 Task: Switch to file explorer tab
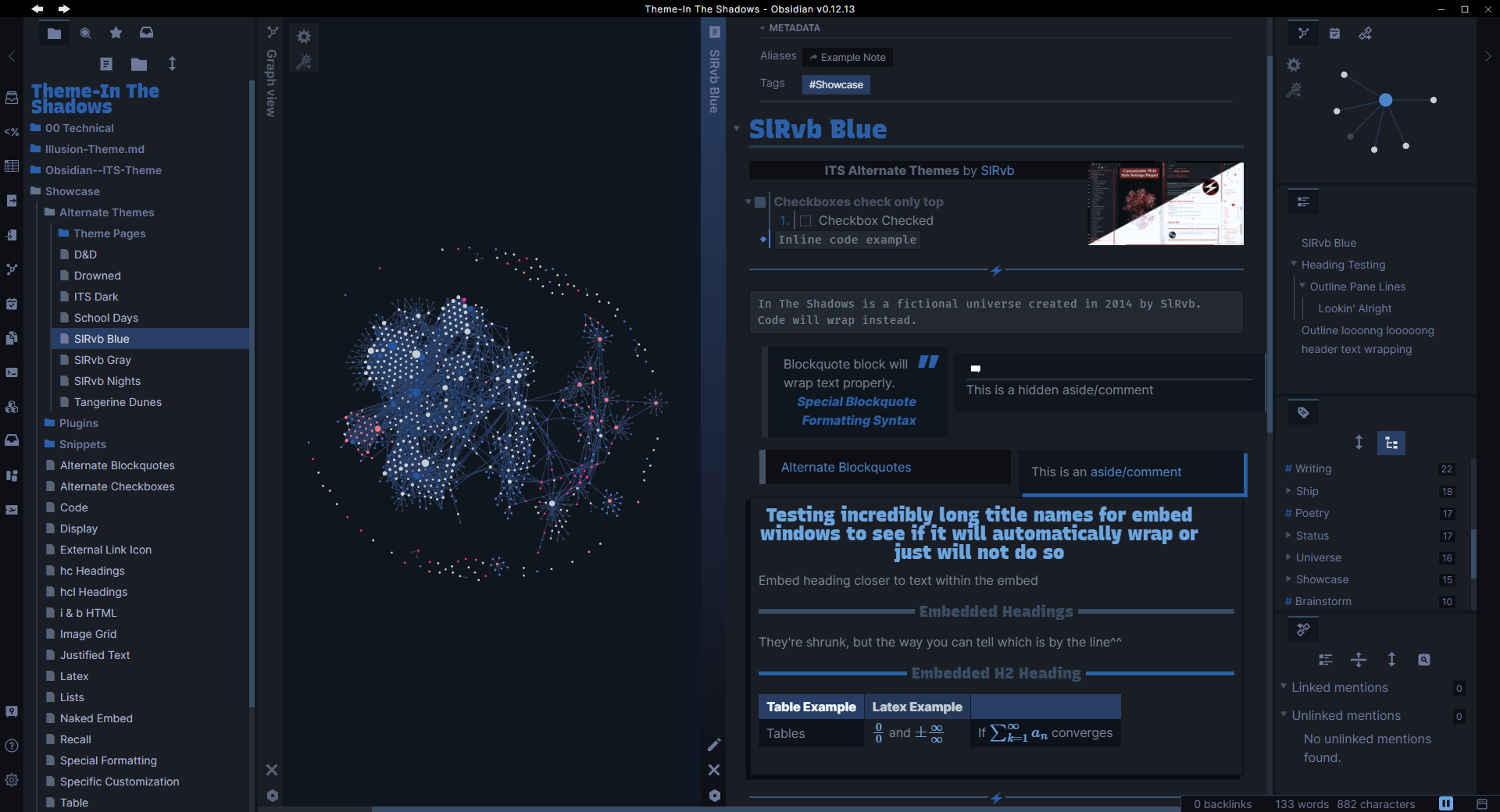54,33
